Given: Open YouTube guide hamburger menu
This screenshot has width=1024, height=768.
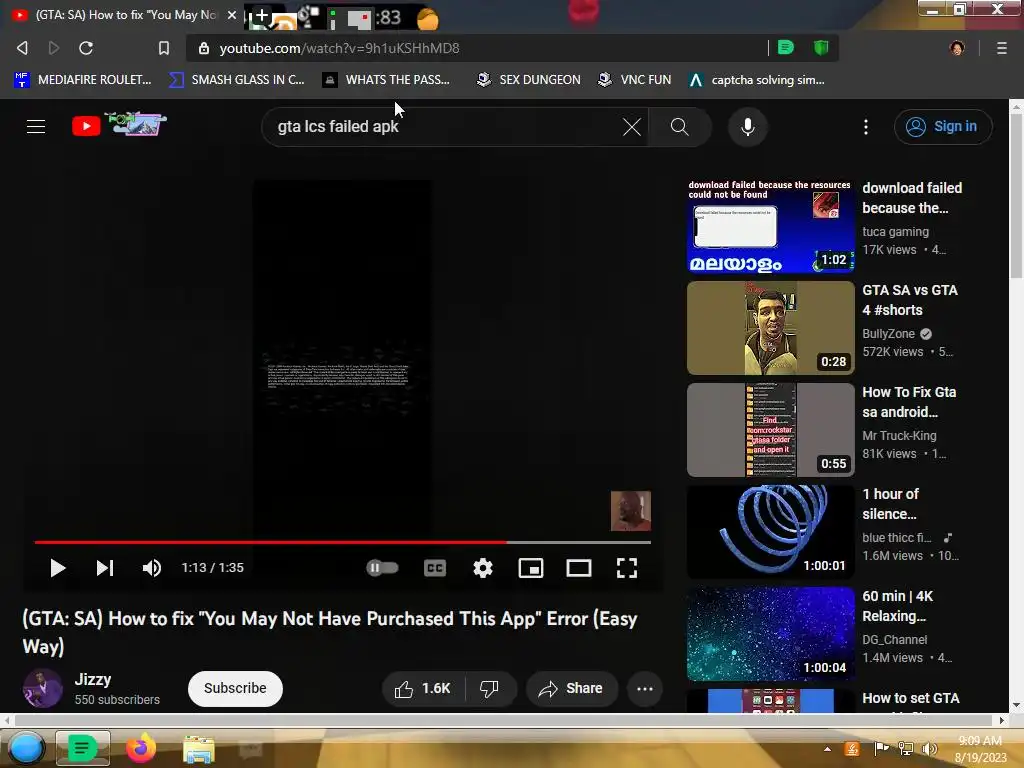Looking at the screenshot, I should coord(36,126).
